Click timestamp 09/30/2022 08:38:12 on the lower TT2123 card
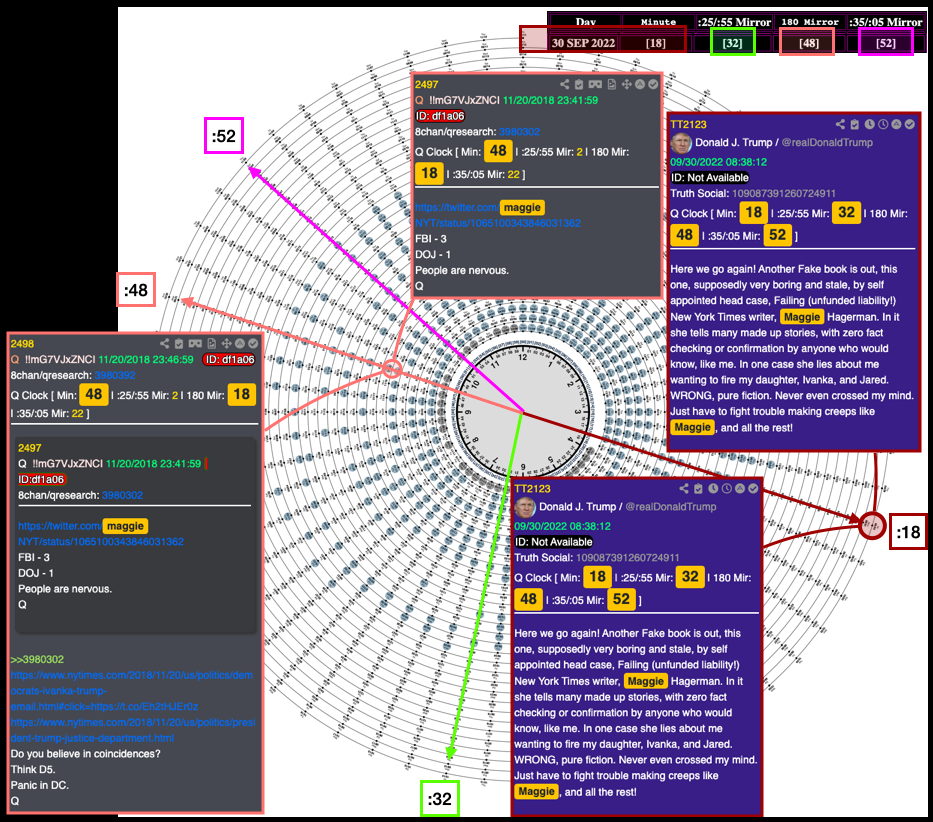 [562, 526]
